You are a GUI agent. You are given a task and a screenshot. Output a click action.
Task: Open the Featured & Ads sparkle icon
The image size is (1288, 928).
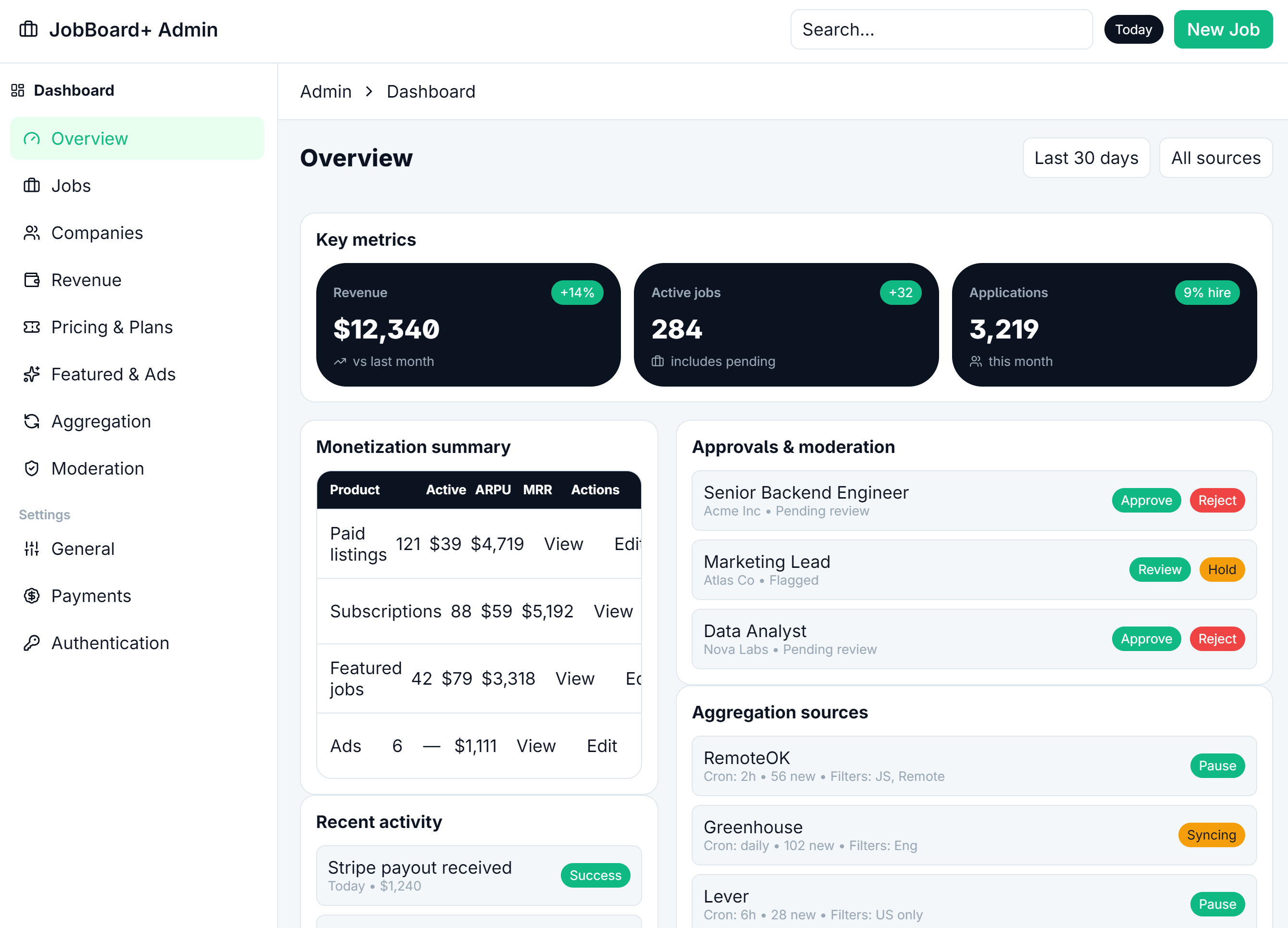point(31,374)
